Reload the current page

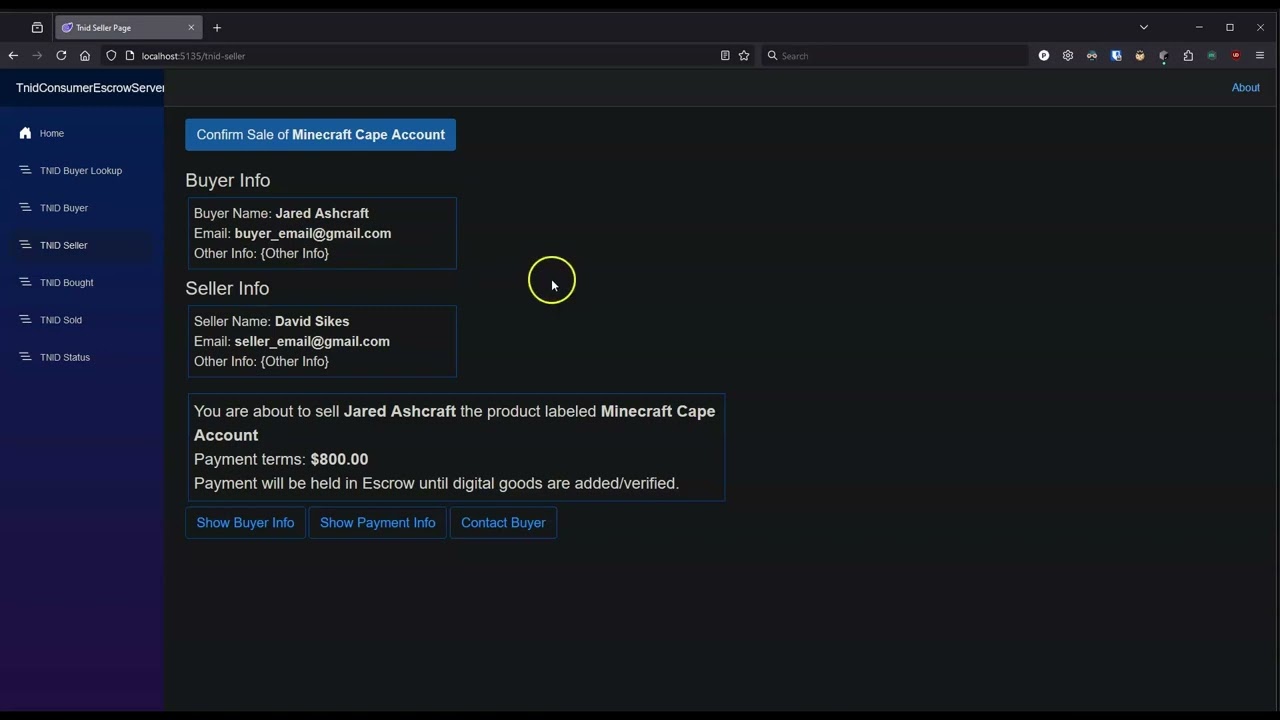(61, 56)
